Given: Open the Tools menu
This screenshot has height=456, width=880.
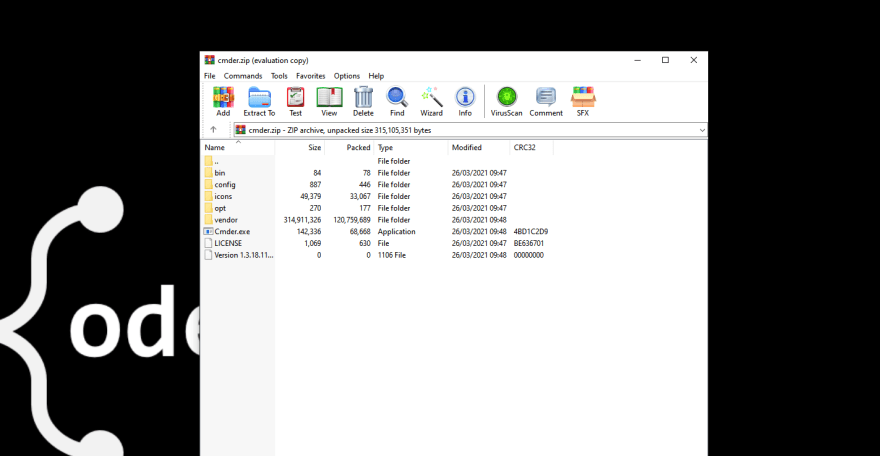Looking at the screenshot, I should [279, 76].
